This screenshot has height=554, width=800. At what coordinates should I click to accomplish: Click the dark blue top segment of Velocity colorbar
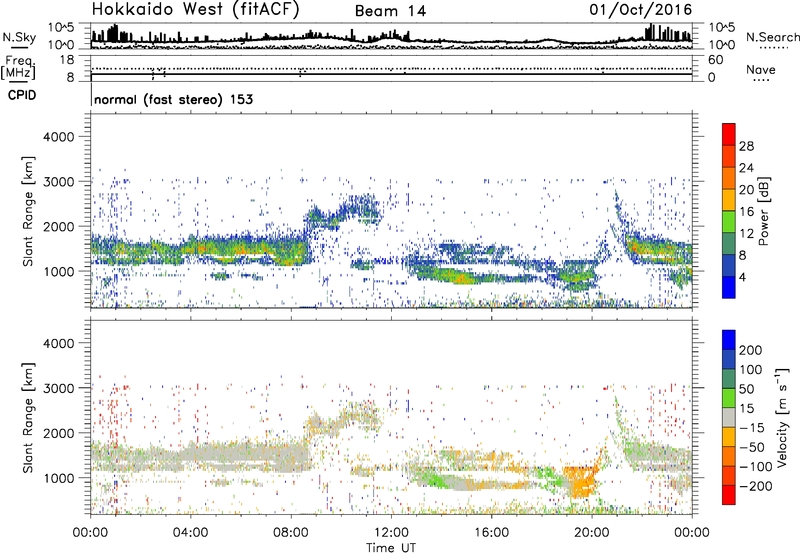tap(729, 340)
